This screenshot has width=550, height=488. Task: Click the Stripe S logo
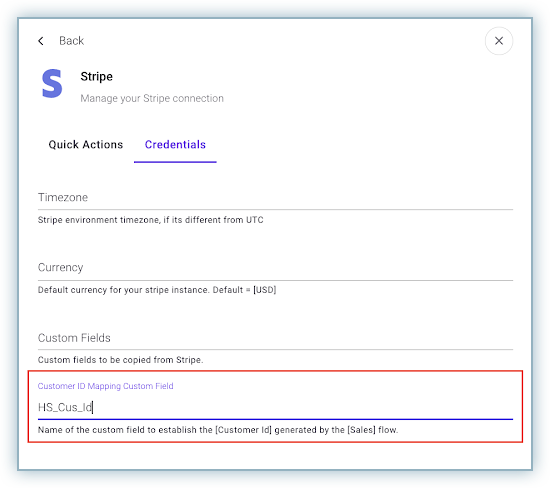[52, 83]
